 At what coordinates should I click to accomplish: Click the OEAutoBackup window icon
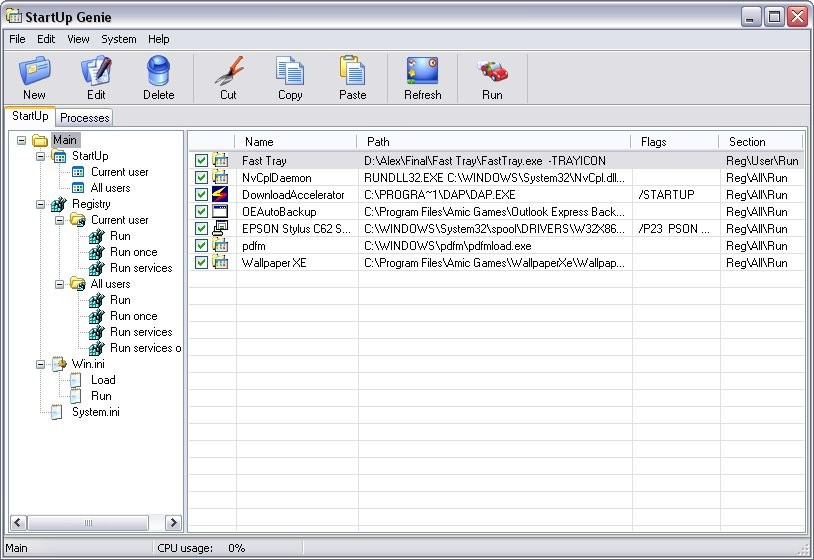220,211
